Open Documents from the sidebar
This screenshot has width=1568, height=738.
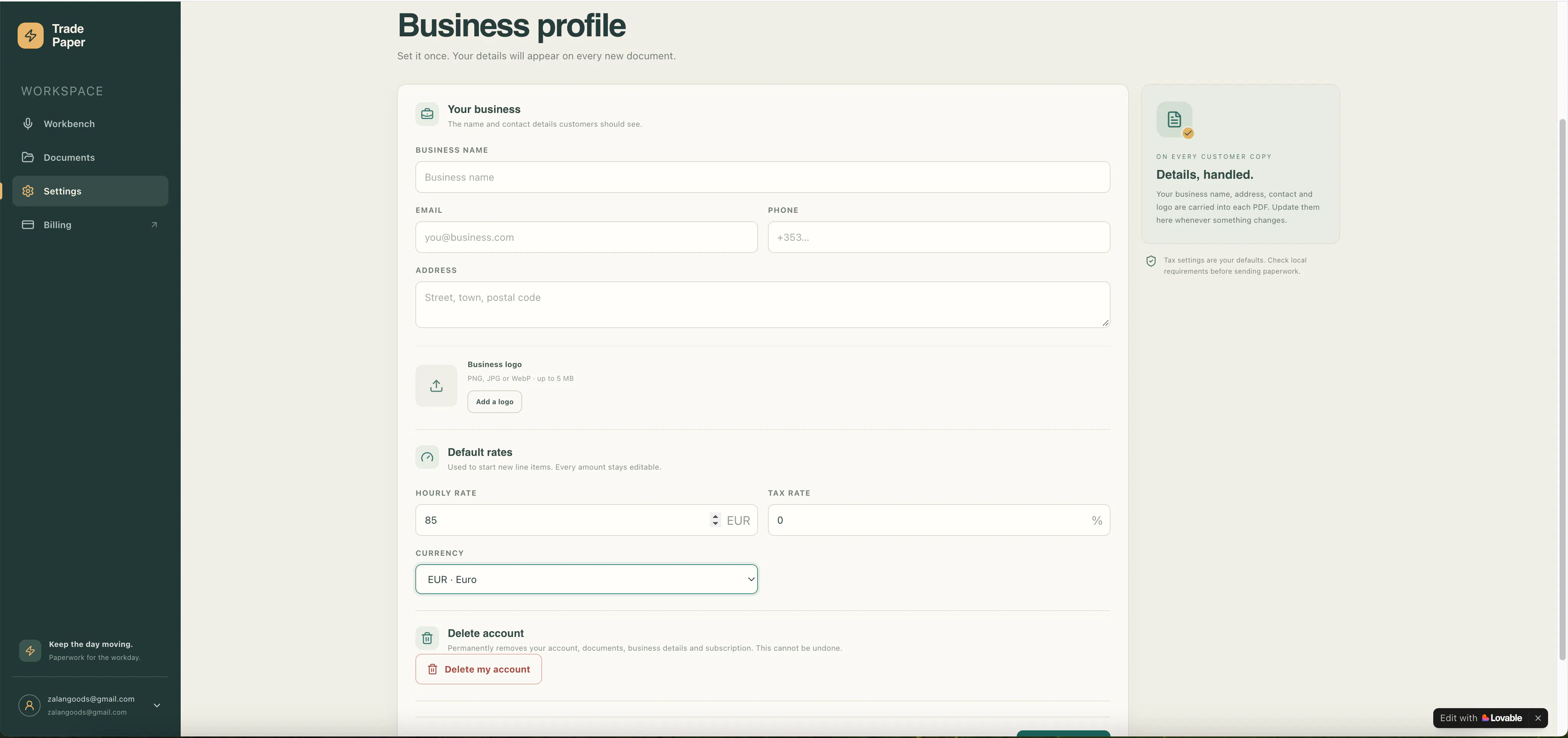pos(90,157)
